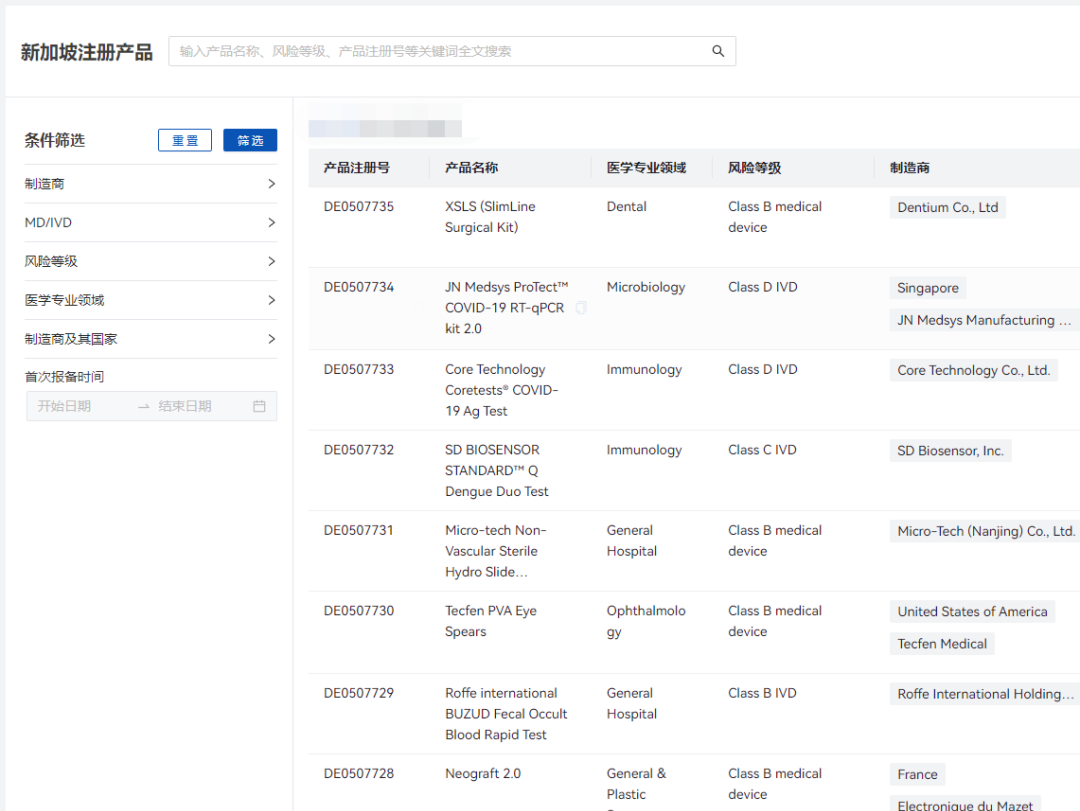Click the France country tag

pyautogui.click(x=917, y=774)
